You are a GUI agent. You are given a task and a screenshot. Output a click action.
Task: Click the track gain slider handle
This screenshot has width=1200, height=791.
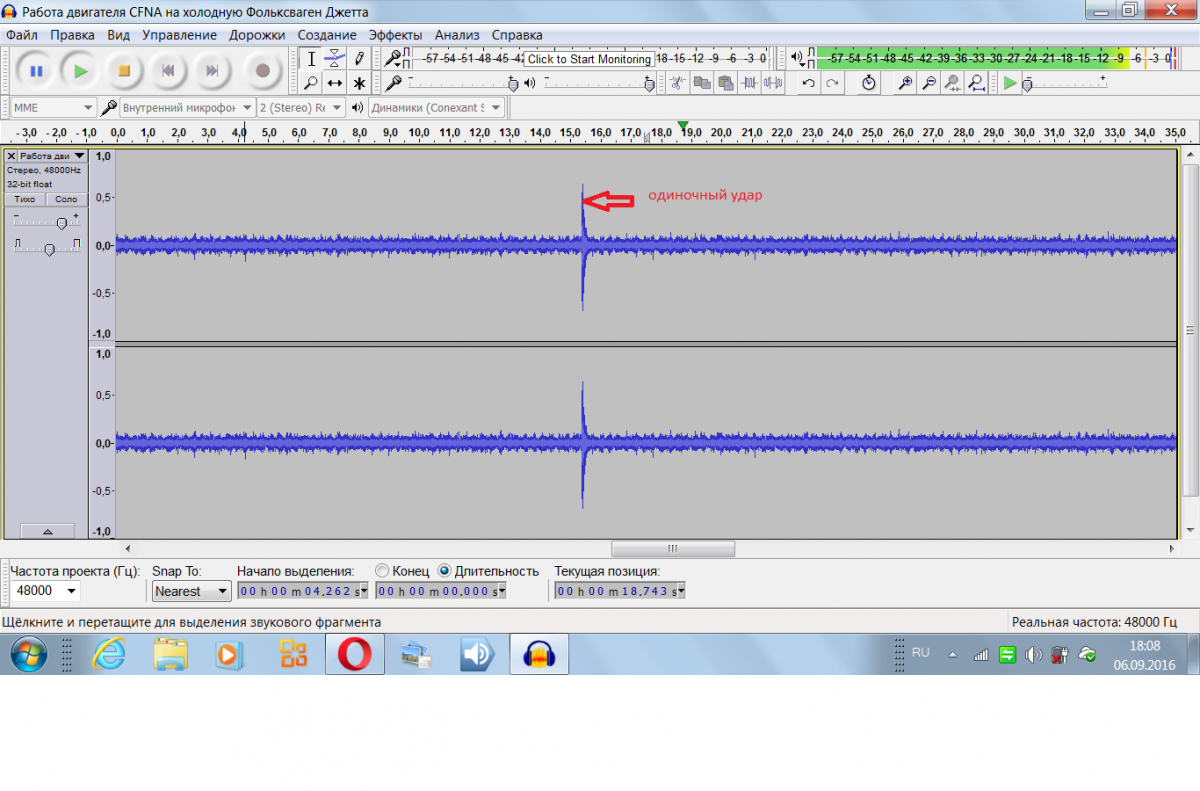tap(61, 223)
